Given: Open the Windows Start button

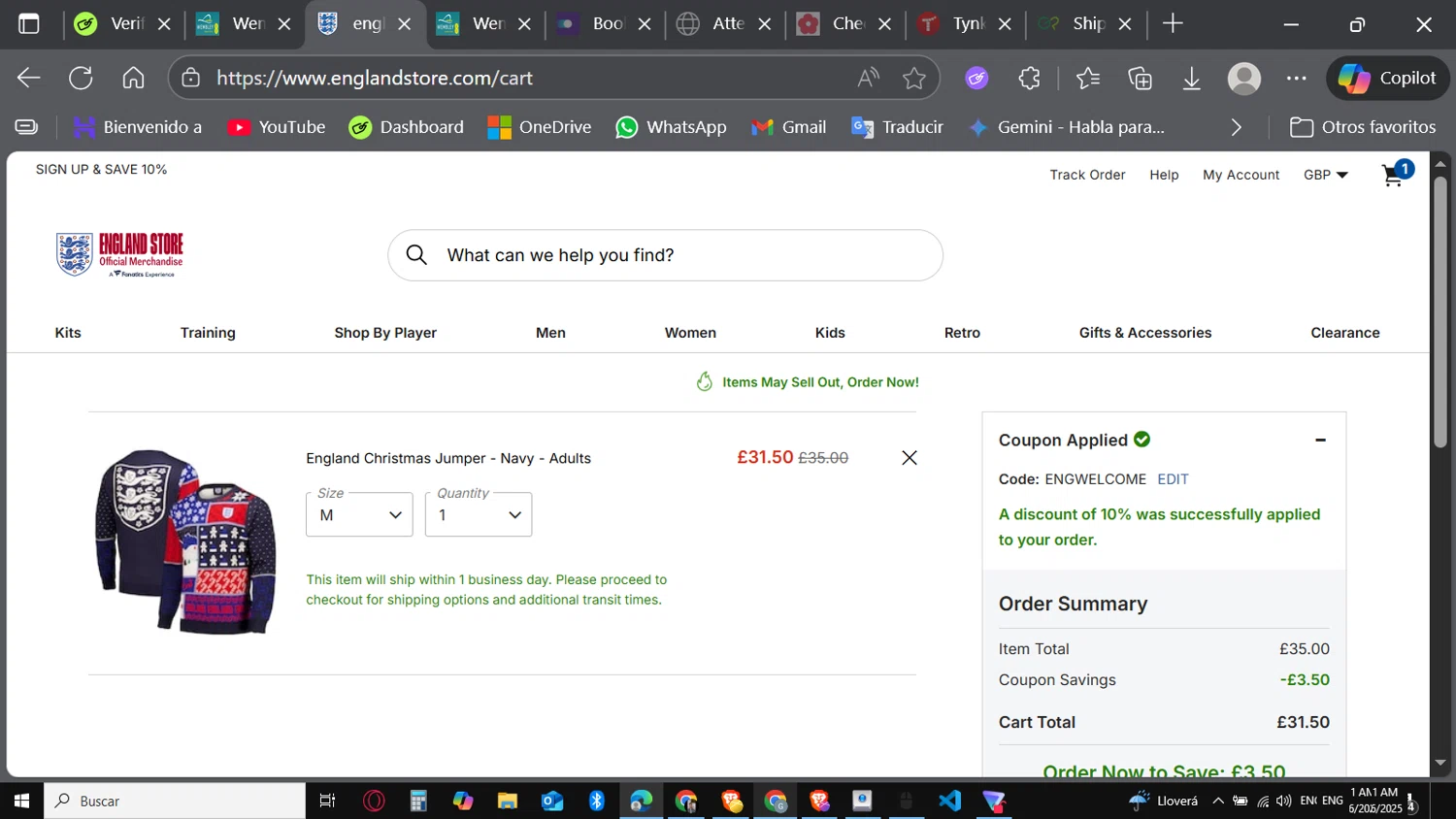Looking at the screenshot, I should coord(21,801).
